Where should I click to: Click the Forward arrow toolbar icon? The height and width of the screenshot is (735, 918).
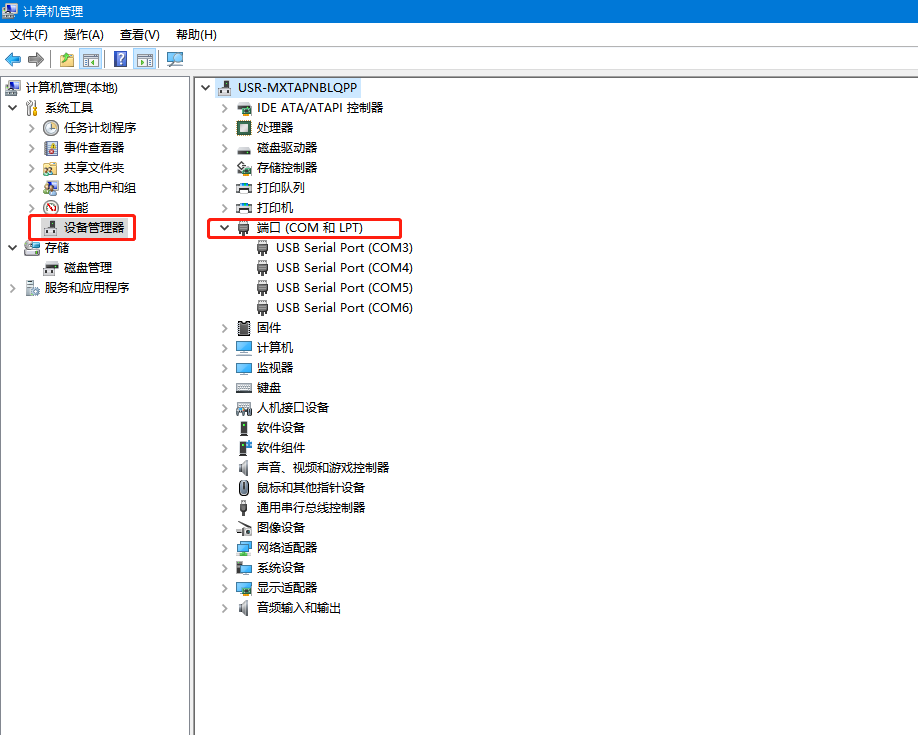36,59
